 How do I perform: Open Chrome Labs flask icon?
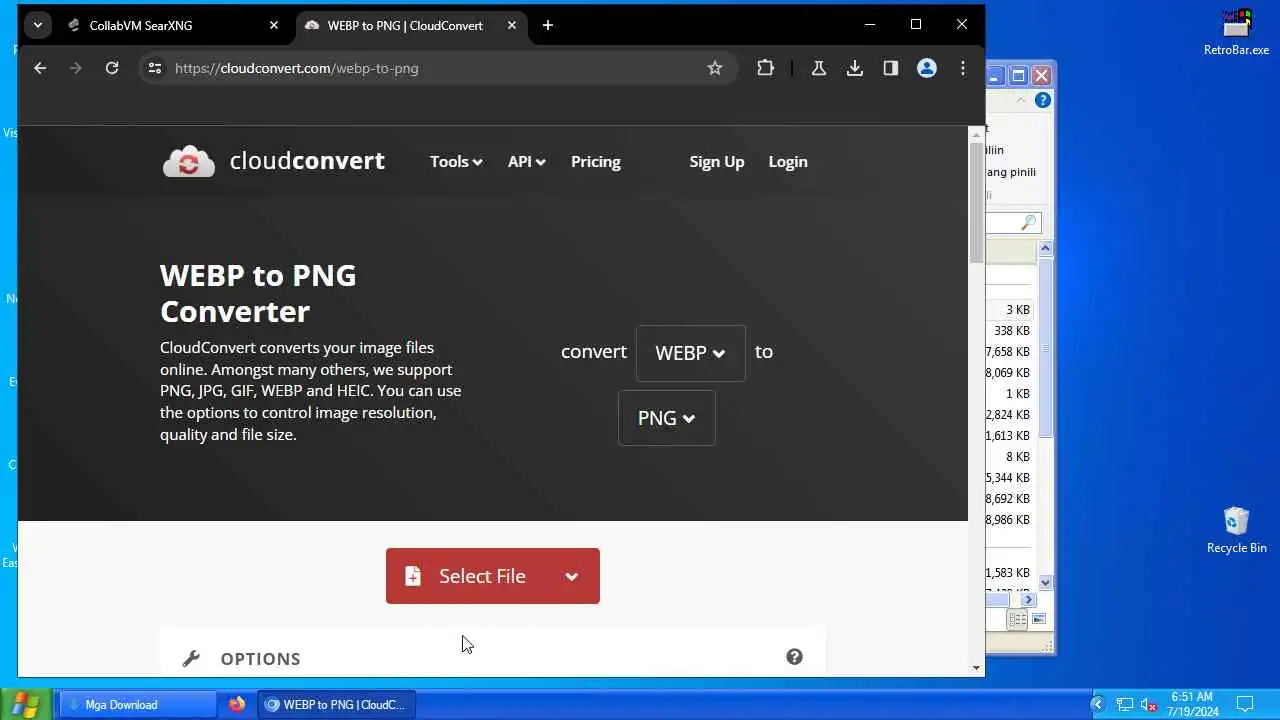[819, 68]
